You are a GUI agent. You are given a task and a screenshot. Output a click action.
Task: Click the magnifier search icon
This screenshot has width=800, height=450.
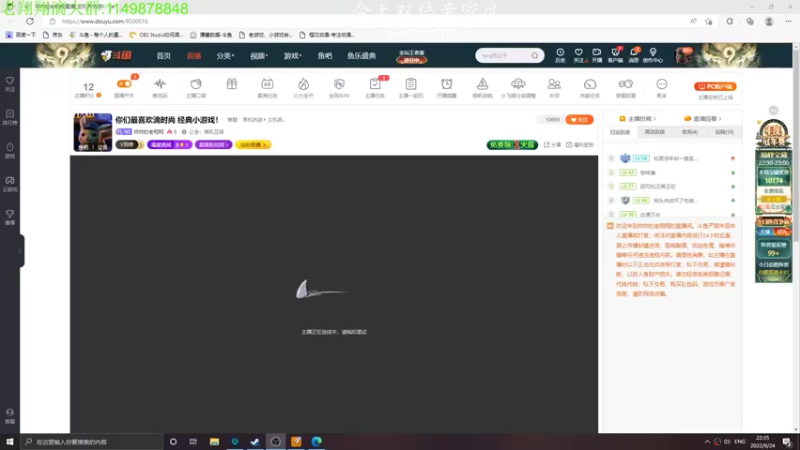[534, 55]
